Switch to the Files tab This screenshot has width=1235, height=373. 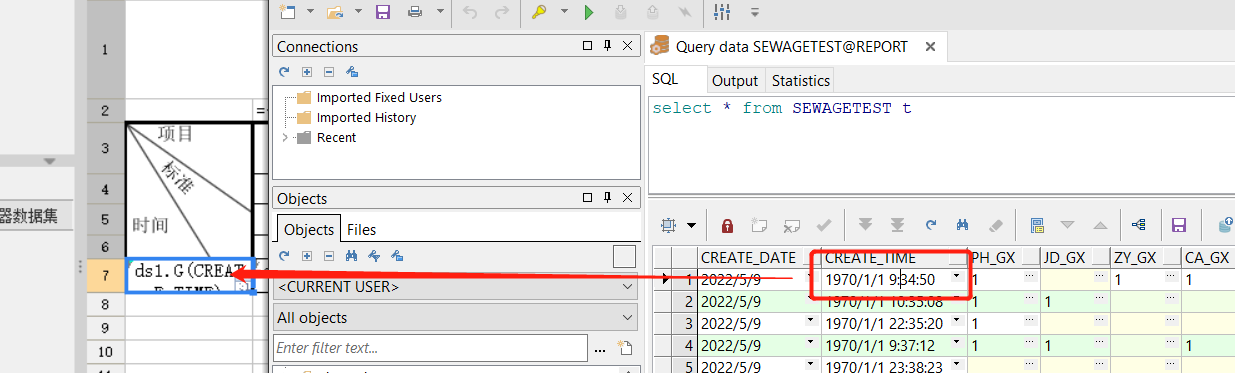361,229
